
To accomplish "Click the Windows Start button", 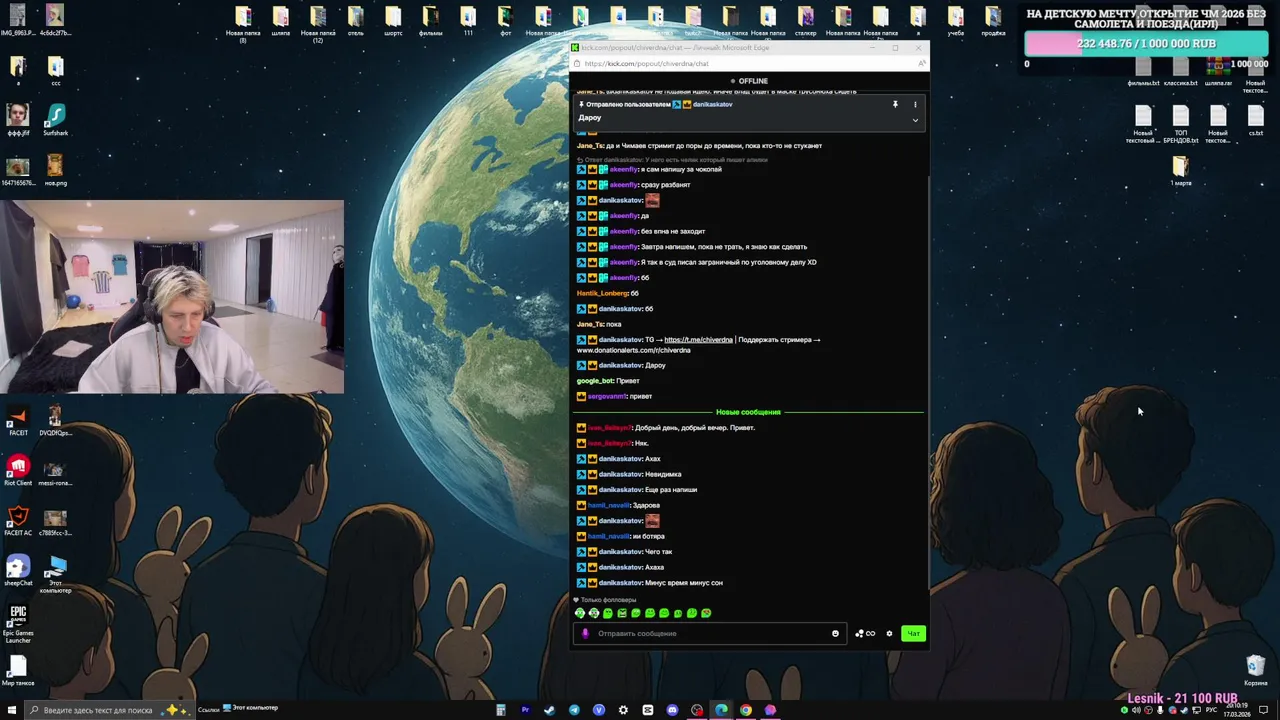I will [11, 710].
